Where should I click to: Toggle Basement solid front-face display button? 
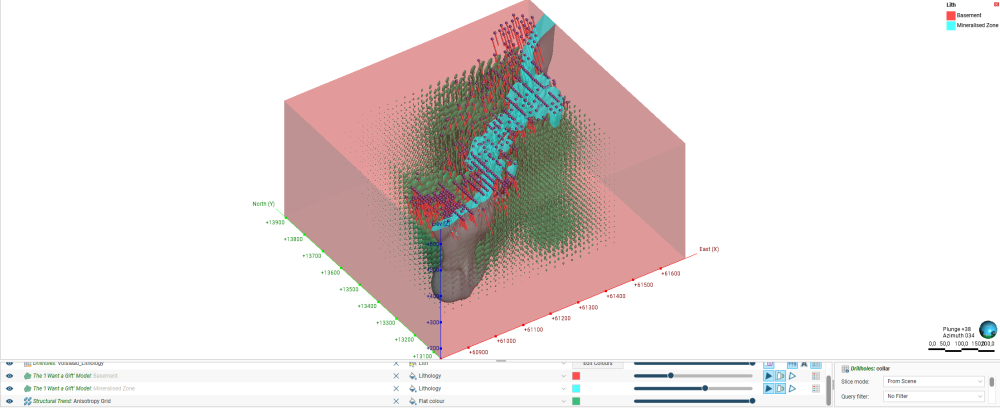(768, 375)
